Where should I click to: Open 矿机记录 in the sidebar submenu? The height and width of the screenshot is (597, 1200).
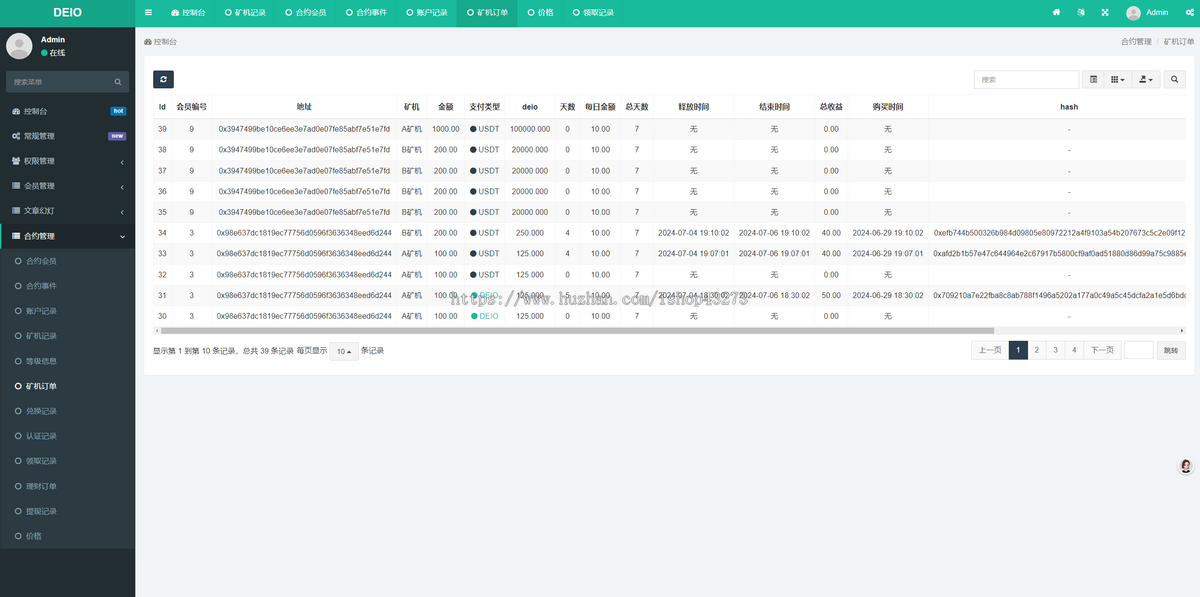pos(67,336)
